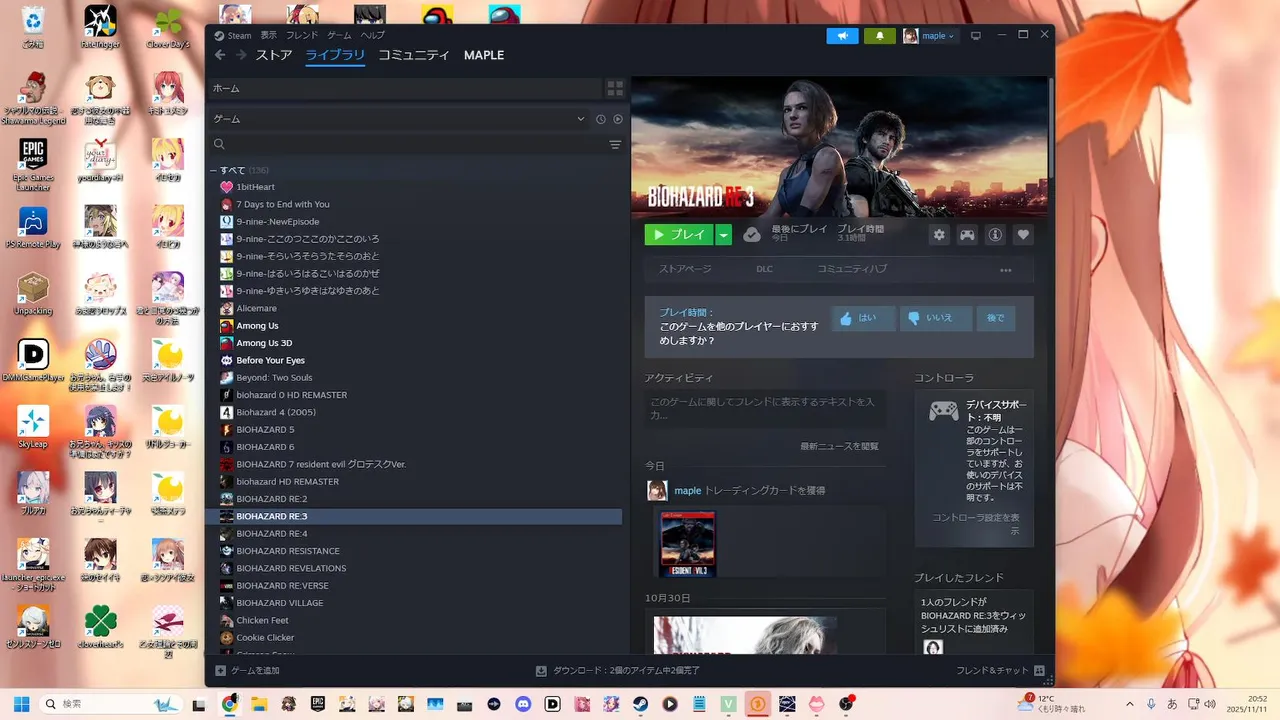The height and width of the screenshot is (720, 1280).
Task: Open the ホーム library home button
Action: [405, 88]
